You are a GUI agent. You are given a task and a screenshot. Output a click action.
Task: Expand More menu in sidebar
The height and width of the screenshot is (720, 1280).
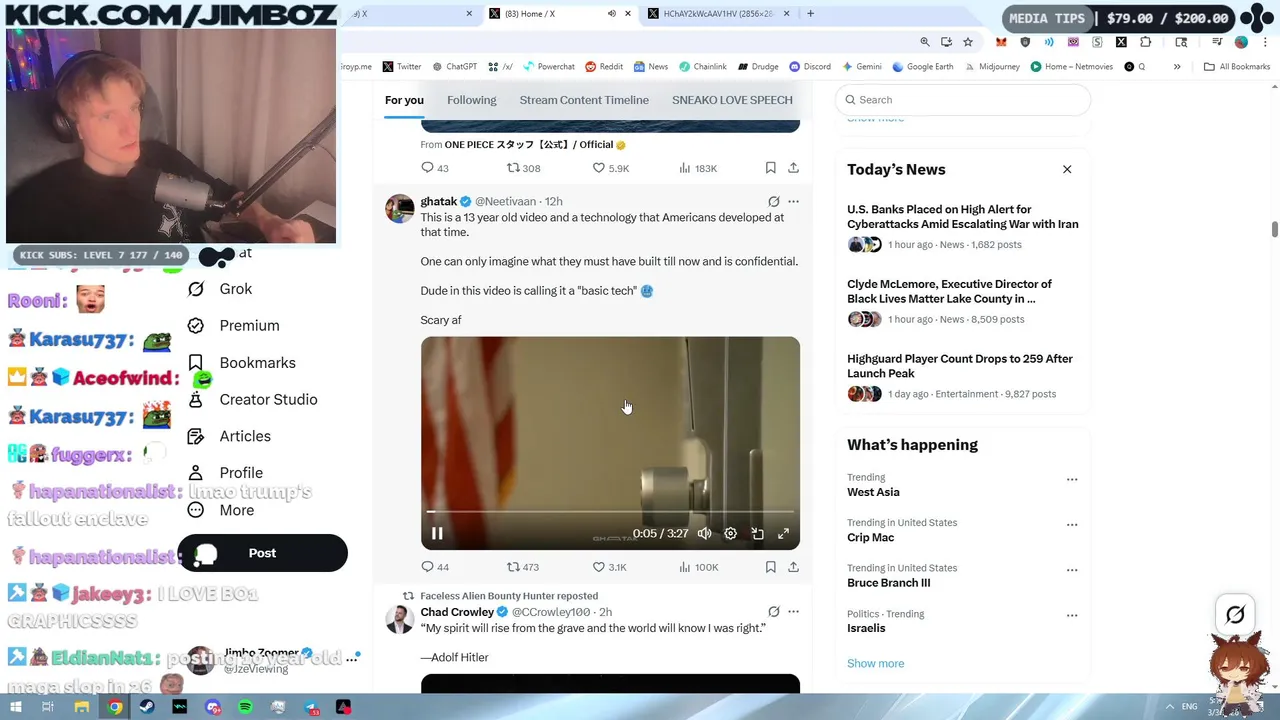click(222, 510)
